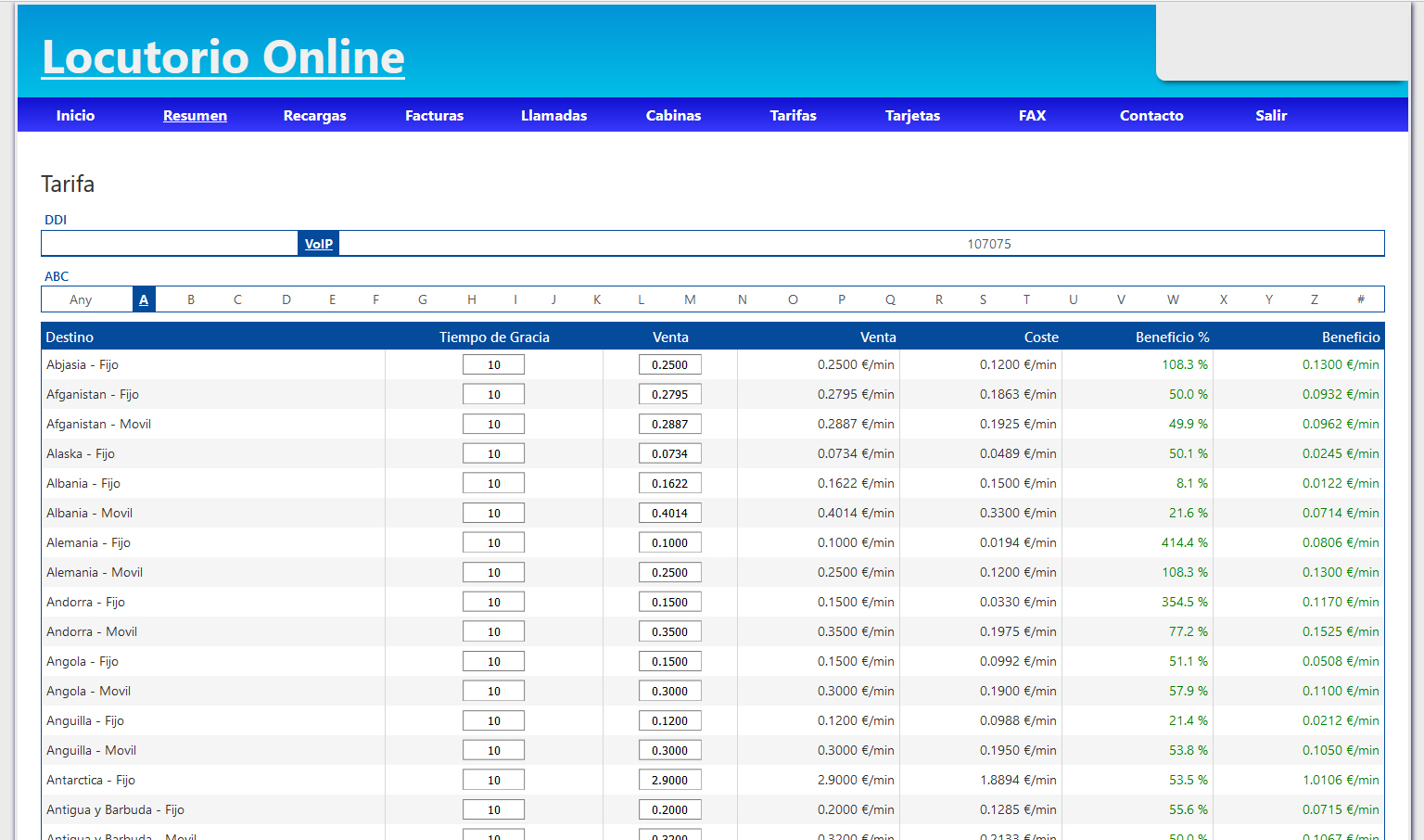Screen dimensions: 1424x840
Task: Select the 107075 DDI entry
Action: [x=988, y=244]
